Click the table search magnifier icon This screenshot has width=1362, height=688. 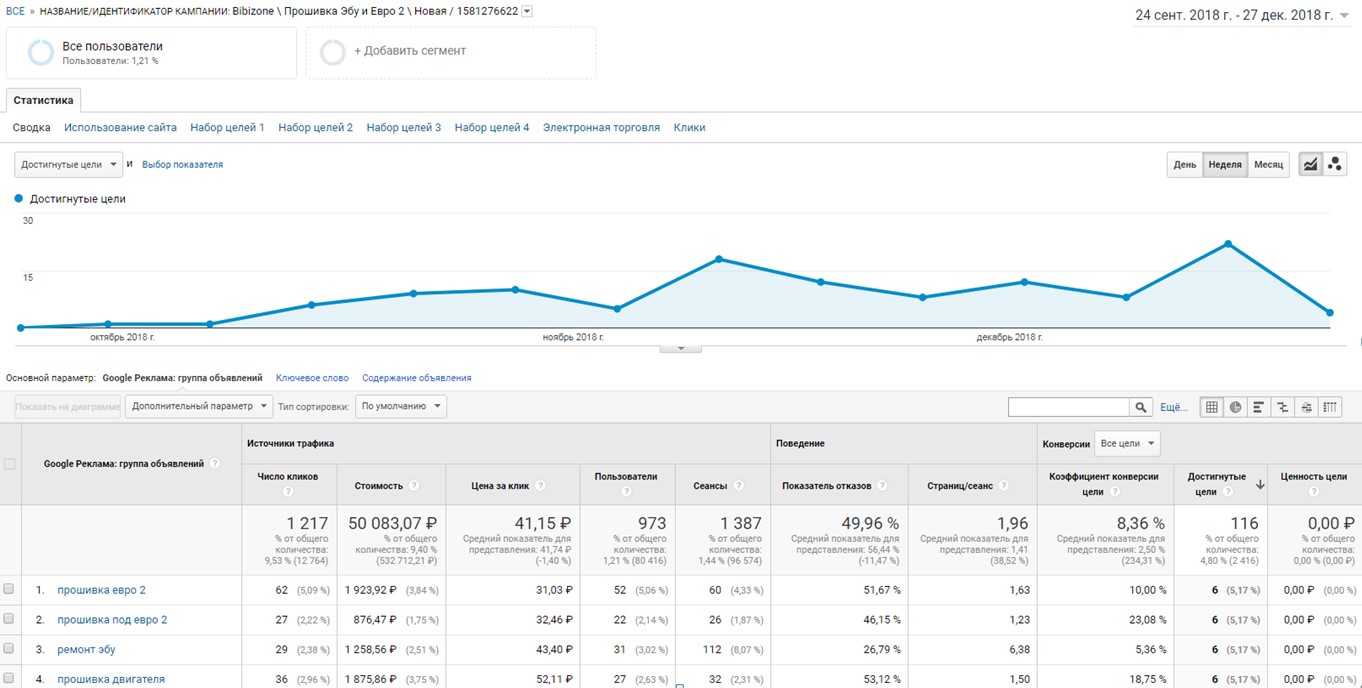1141,407
